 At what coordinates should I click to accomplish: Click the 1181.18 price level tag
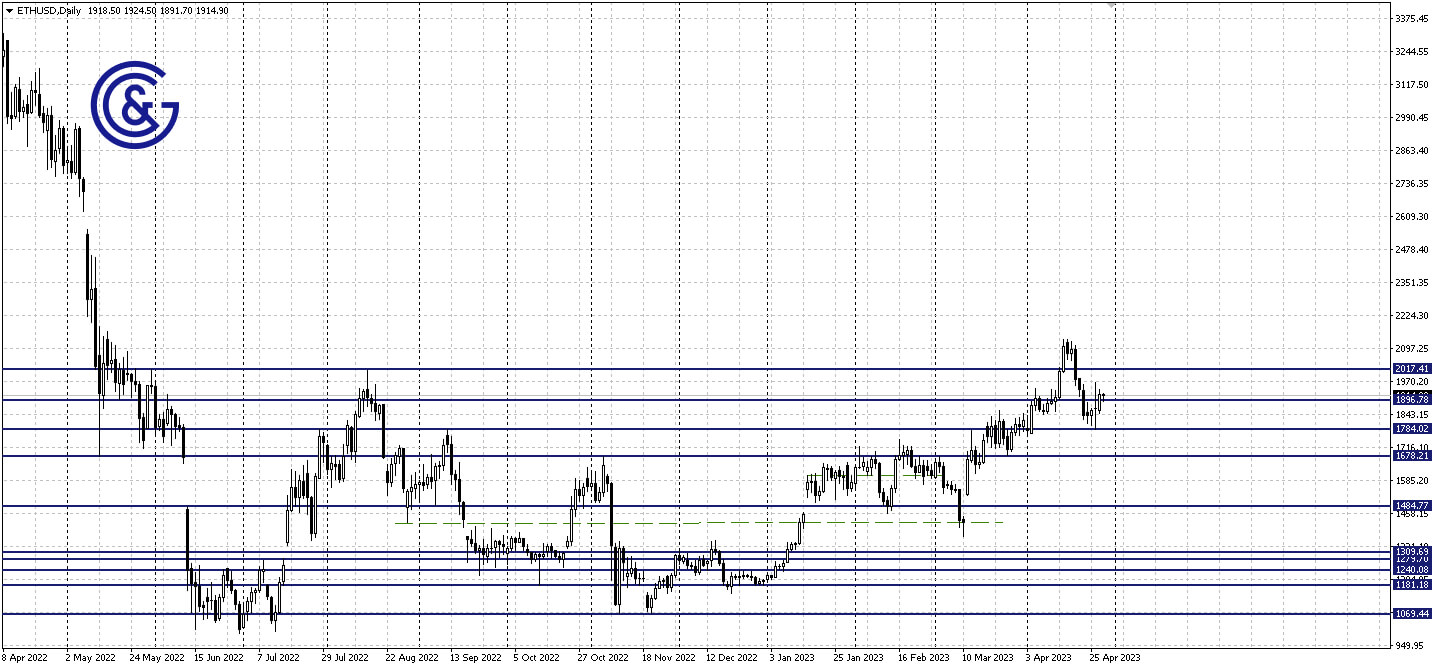1413,585
